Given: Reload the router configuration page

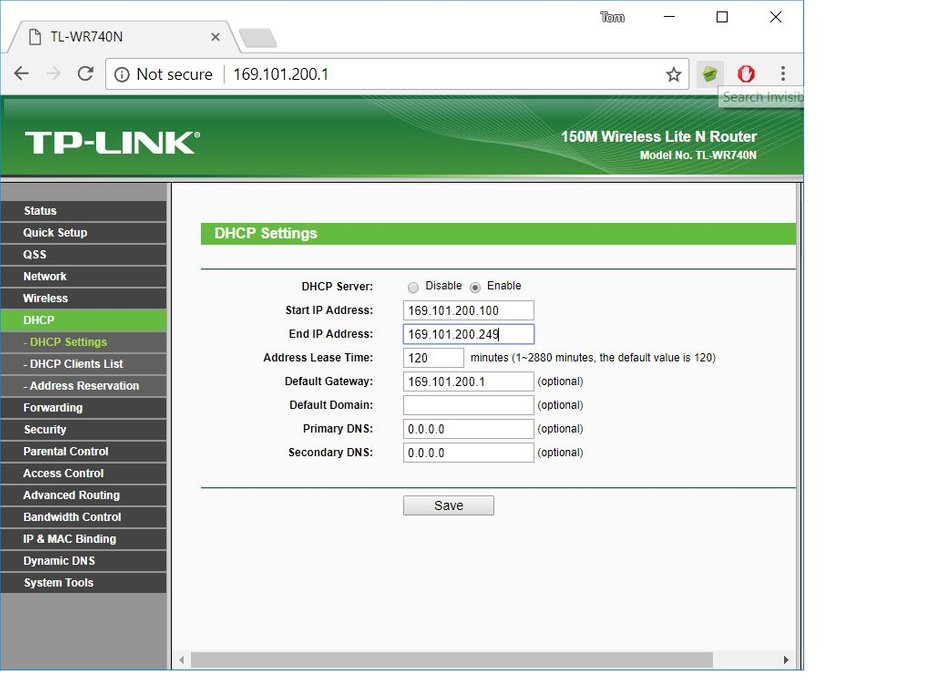Looking at the screenshot, I should point(85,73).
